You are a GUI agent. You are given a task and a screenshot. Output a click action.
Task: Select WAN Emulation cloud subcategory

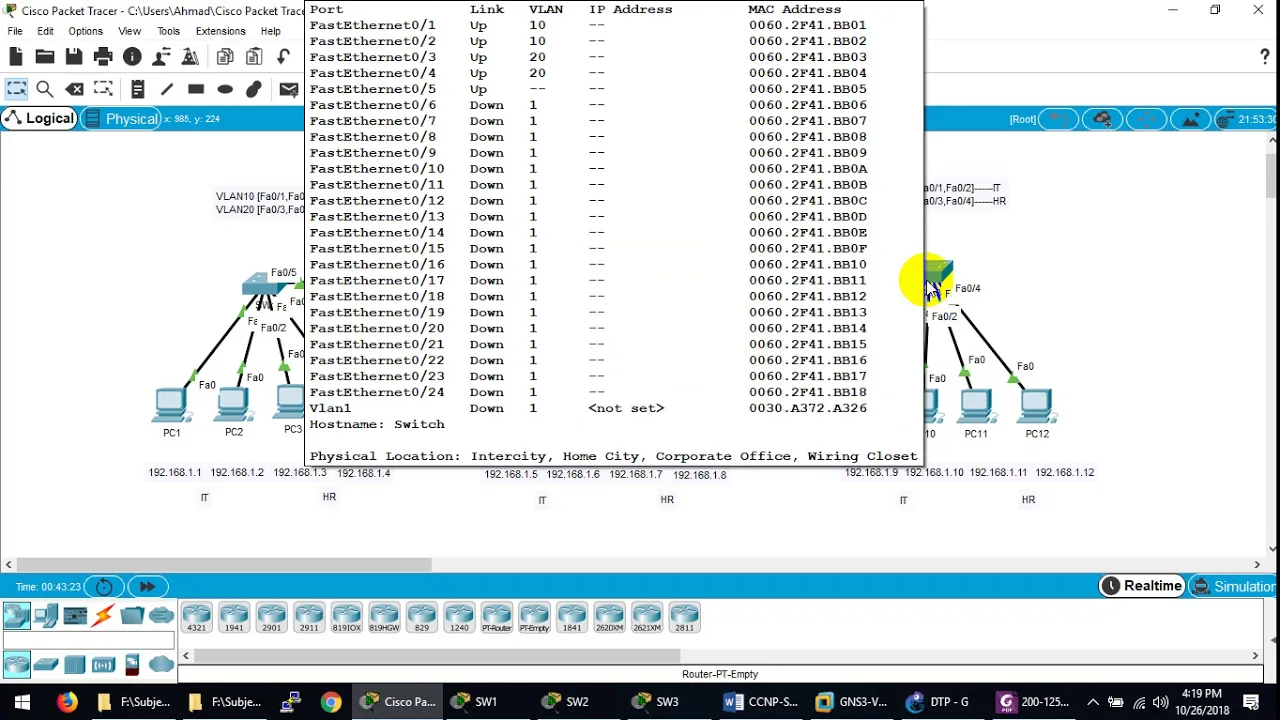(161, 664)
